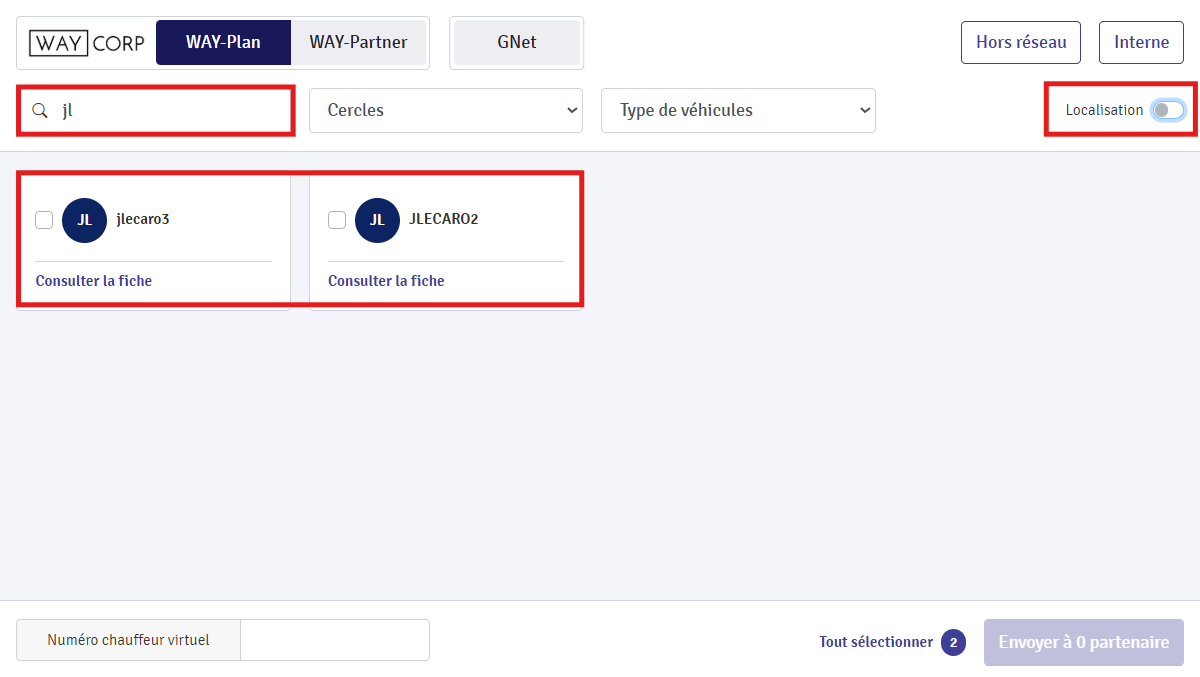Switch to the WAY-Partner tab

358,43
